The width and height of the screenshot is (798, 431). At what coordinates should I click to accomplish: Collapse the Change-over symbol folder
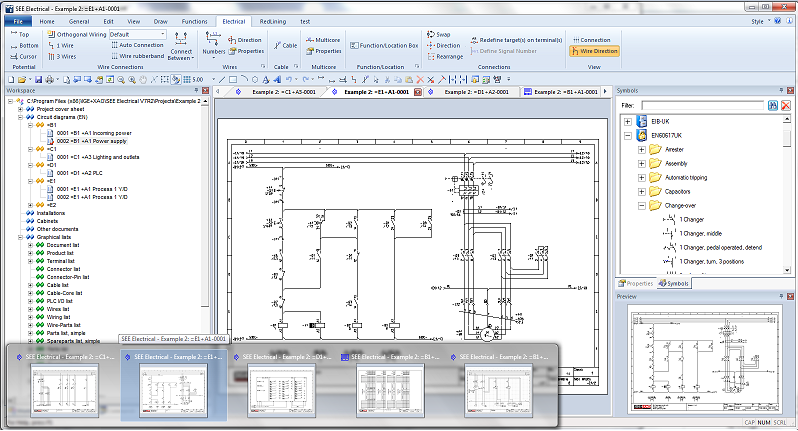[642, 206]
